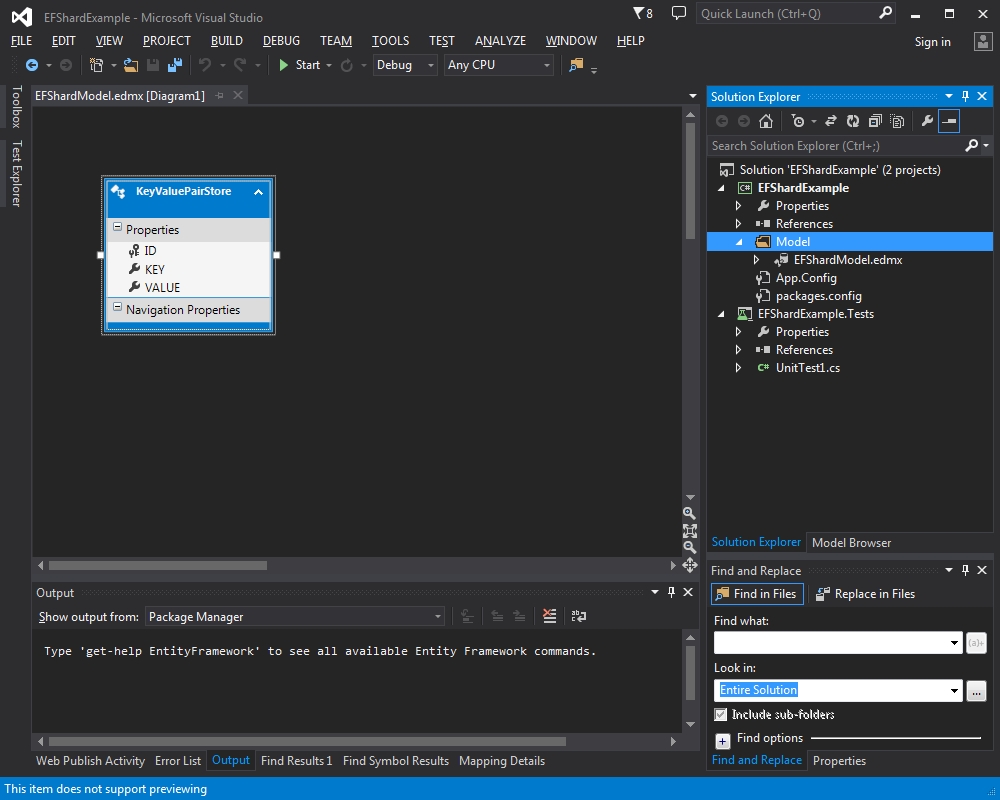Click the Sign in link

coord(932,41)
